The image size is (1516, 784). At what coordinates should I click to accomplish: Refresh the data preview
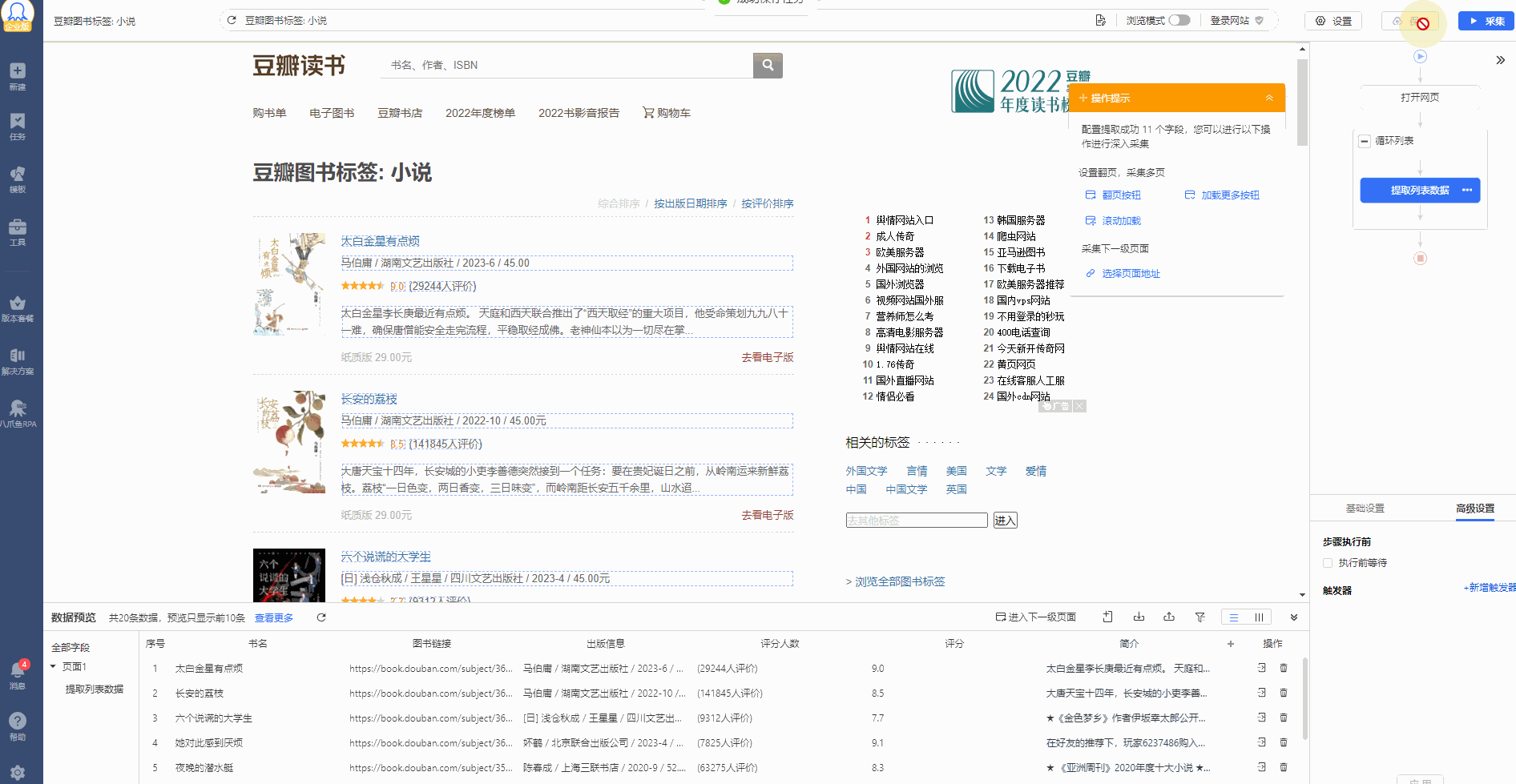click(x=321, y=617)
